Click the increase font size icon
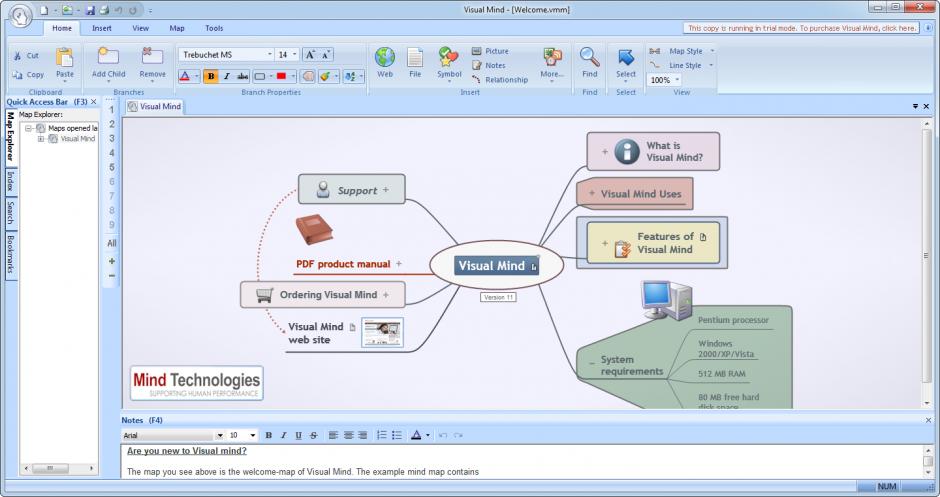This screenshot has height=497, width=940. [x=310, y=55]
